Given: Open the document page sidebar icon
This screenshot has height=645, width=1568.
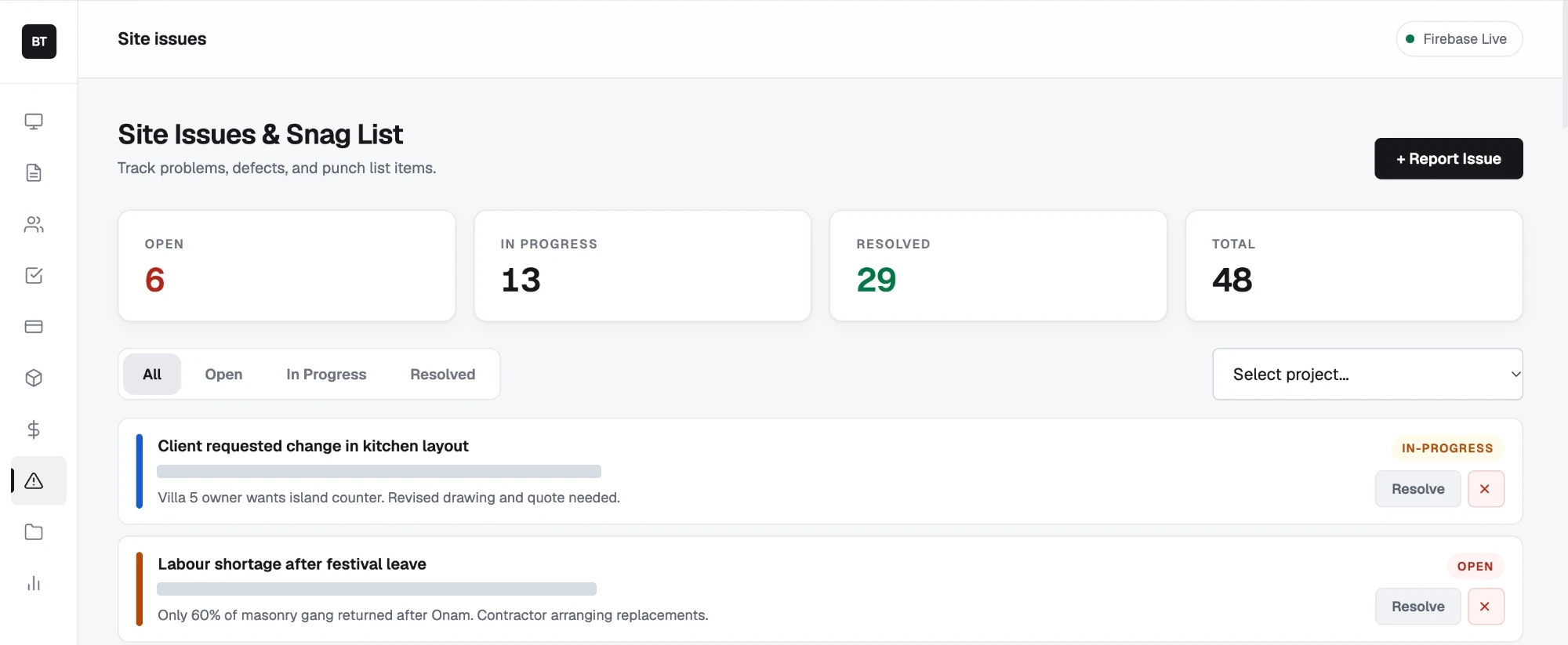Looking at the screenshot, I should click(x=34, y=172).
